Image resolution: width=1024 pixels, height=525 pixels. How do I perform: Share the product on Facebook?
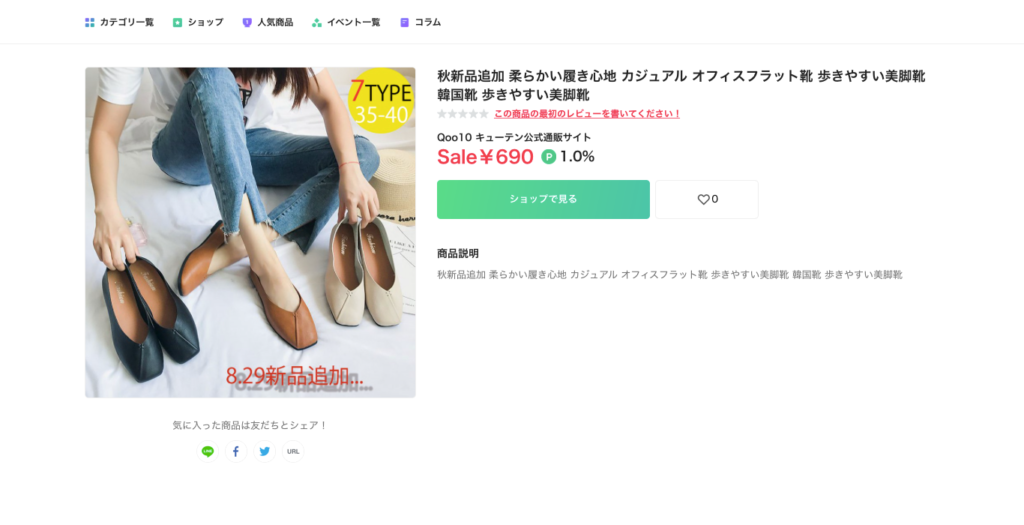[x=236, y=451]
